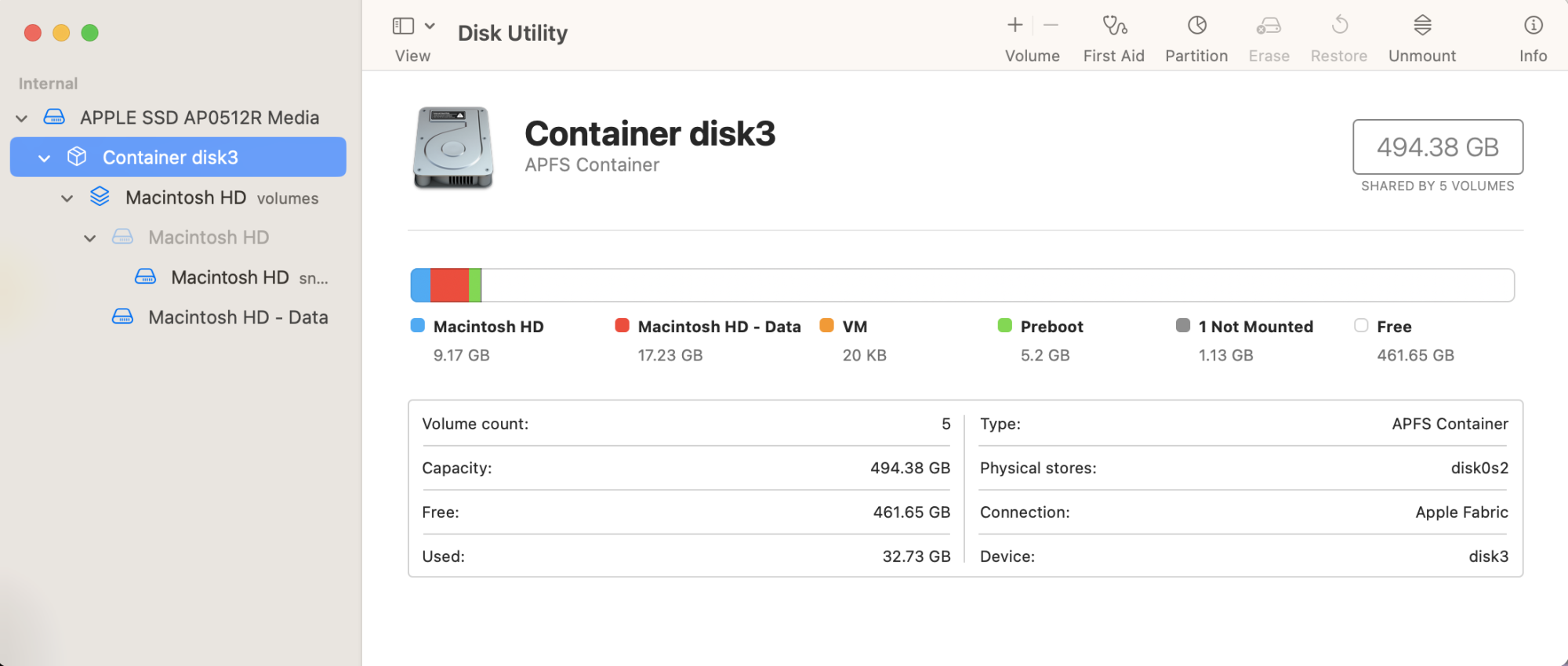
Task: Click the greyed Macintosh HD disk icon
Action: [122, 237]
